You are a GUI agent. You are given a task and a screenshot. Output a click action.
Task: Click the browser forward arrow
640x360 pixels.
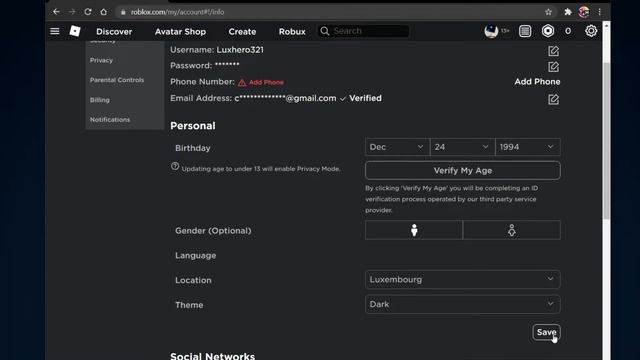tap(72, 12)
